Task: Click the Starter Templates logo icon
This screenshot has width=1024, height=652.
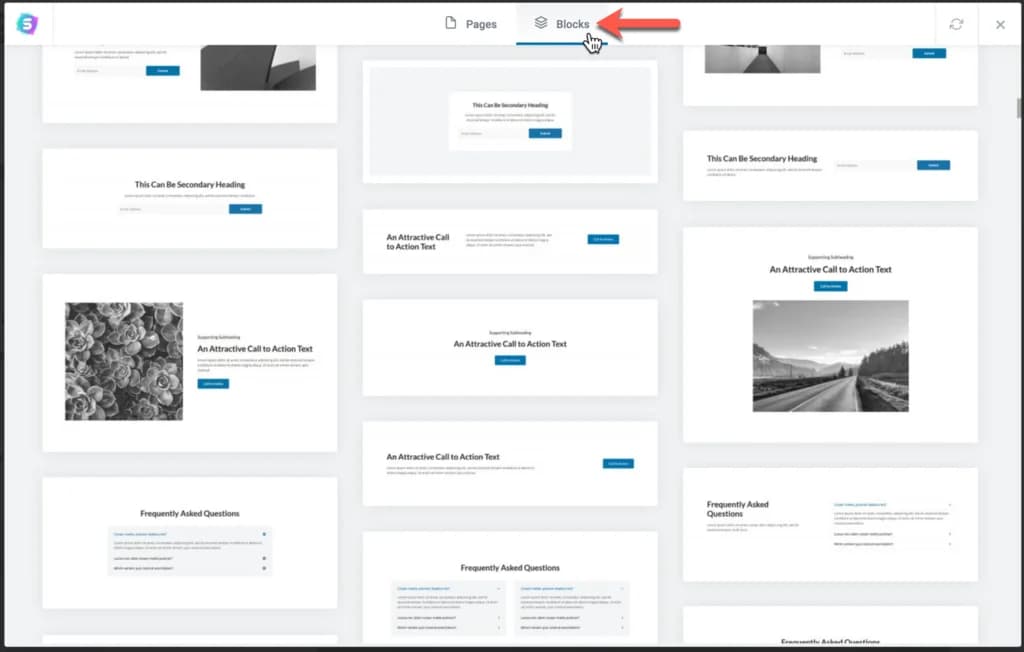Action: click(x=27, y=24)
